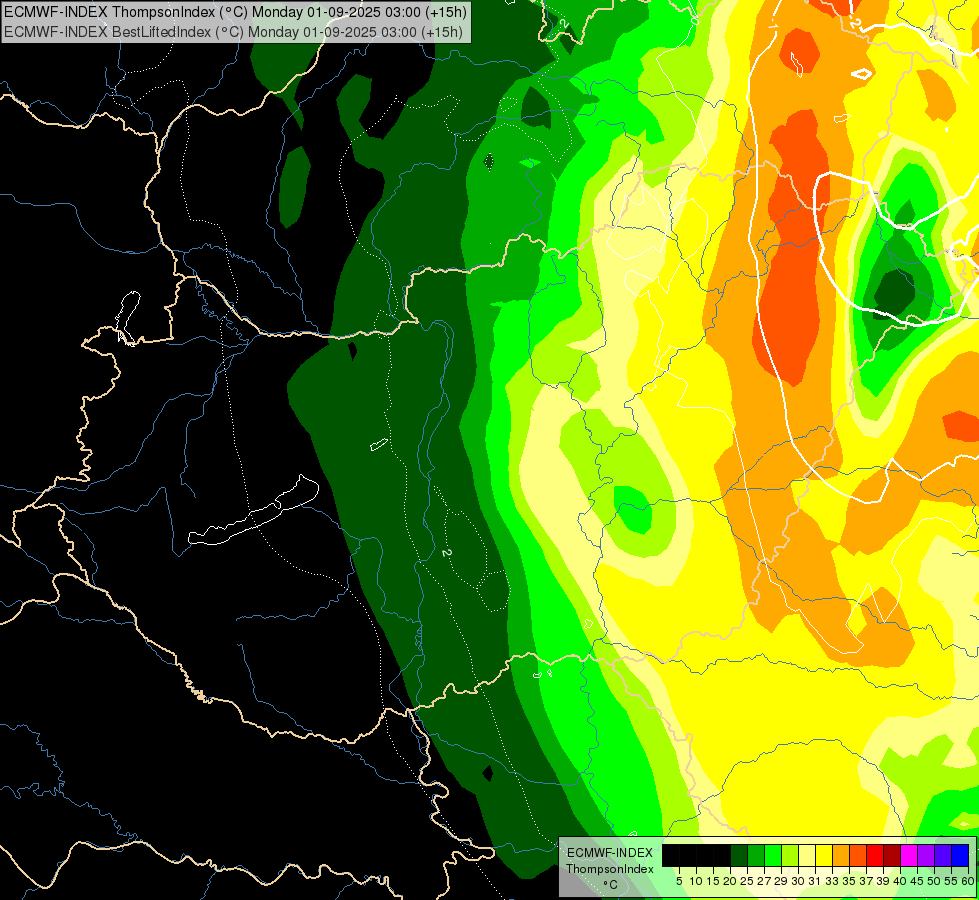Click the yellow-green 29–30 legend swatch

790,855
